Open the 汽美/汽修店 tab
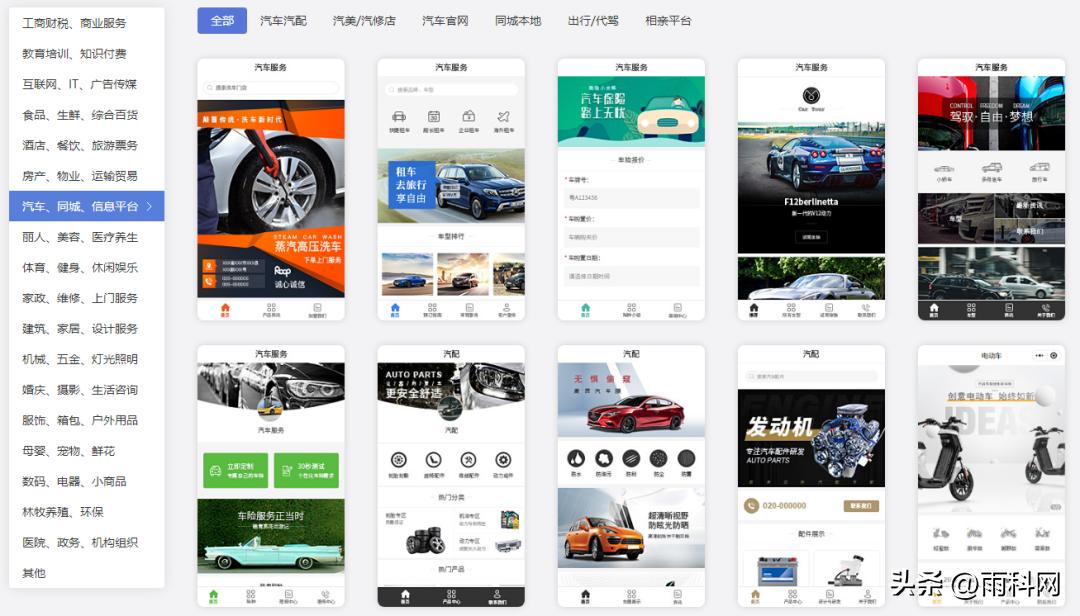Image resolution: width=1080 pixels, height=616 pixels. coord(364,21)
